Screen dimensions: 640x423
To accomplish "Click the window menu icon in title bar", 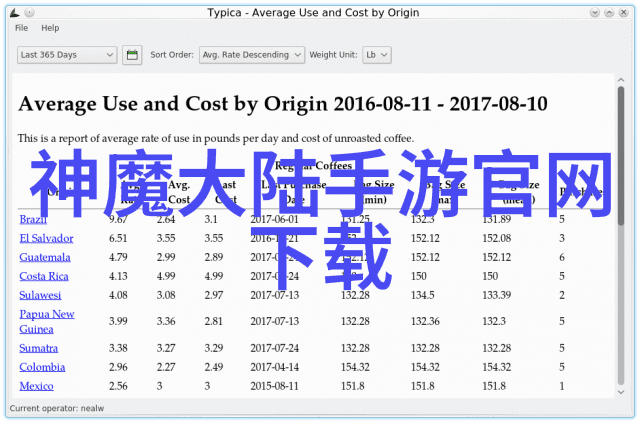I will (12, 12).
